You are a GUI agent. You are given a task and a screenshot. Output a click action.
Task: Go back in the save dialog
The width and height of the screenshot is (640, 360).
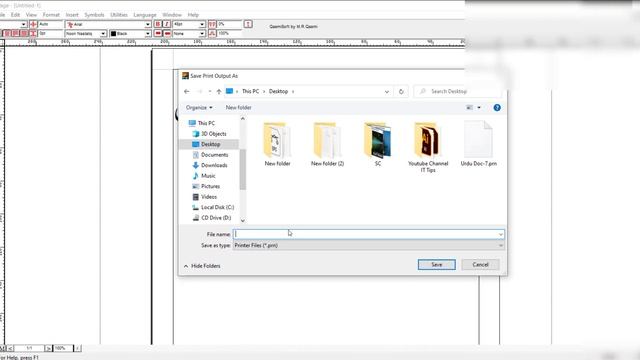click(187, 91)
